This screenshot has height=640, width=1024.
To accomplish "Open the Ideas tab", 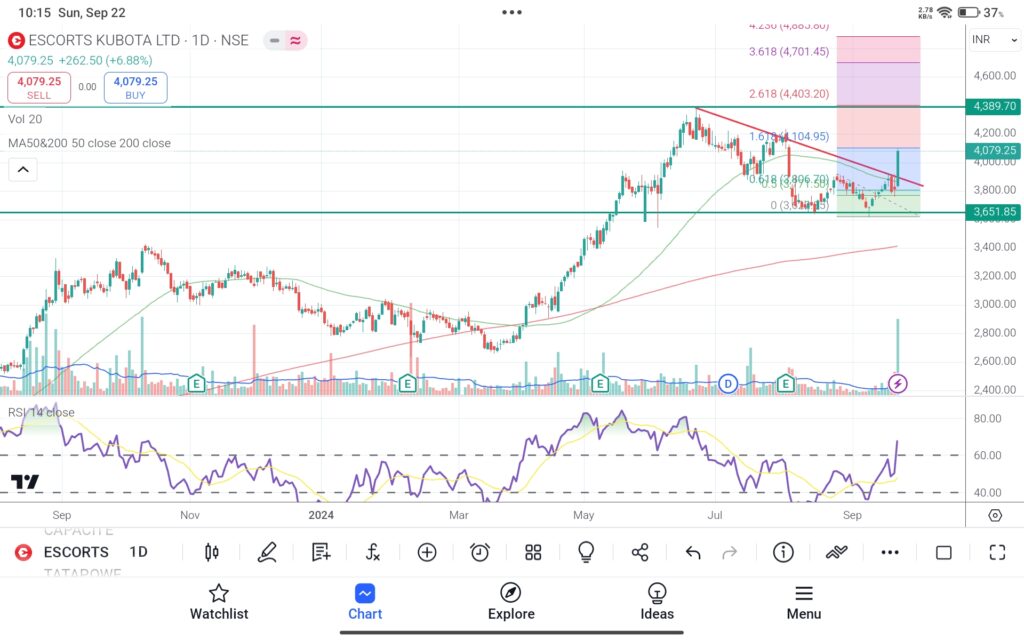I will tap(657, 602).
